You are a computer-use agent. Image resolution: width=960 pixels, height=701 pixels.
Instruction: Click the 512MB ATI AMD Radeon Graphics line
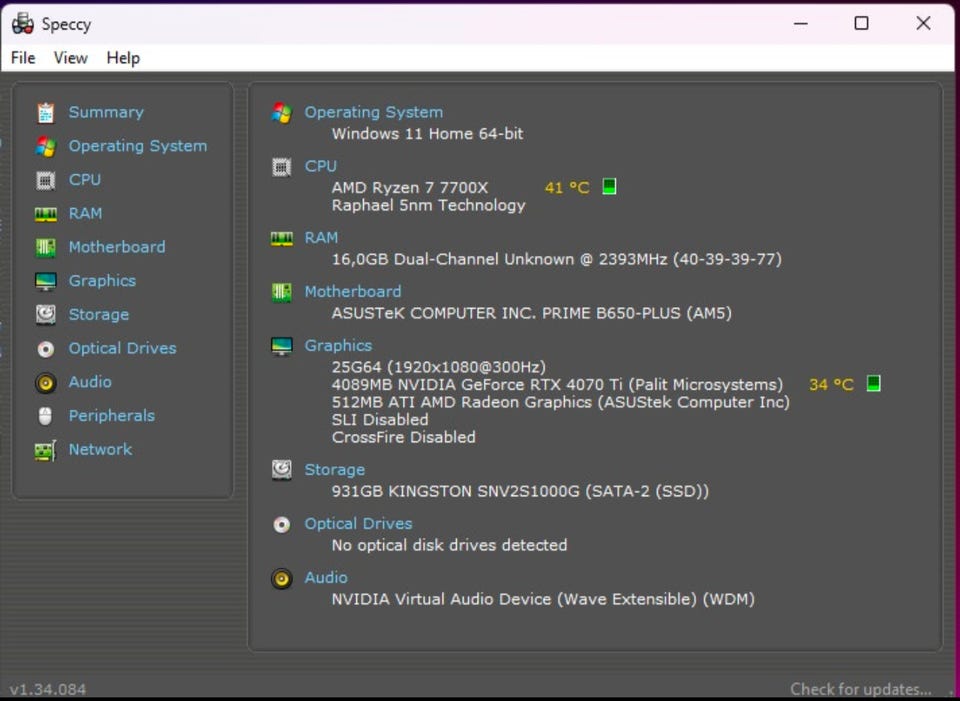[x=561, y=402]
